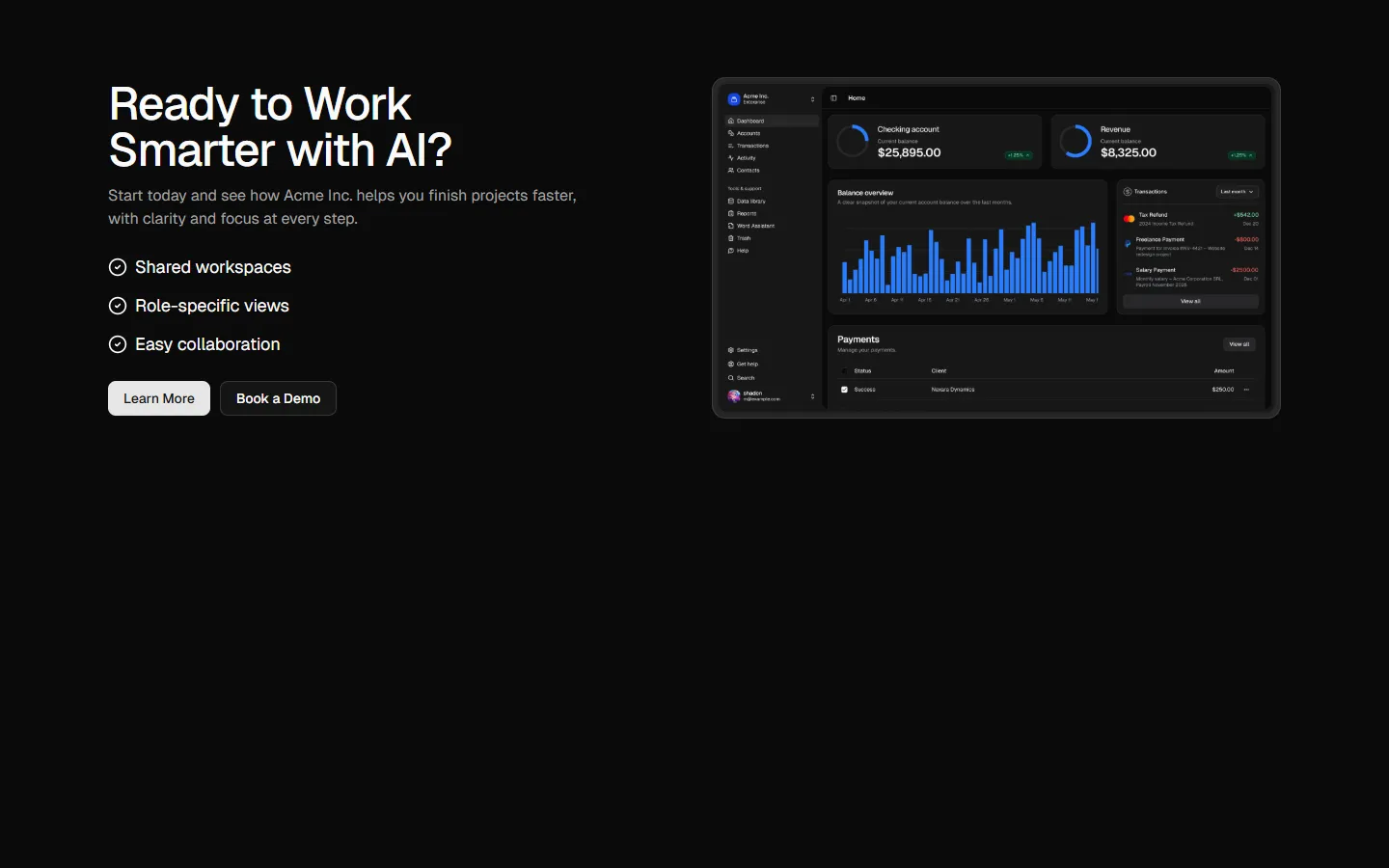This screenshot has width=1389, height=868.
Task: Expand the Acme Inc. workspace switcher
Action: (812, 99)
